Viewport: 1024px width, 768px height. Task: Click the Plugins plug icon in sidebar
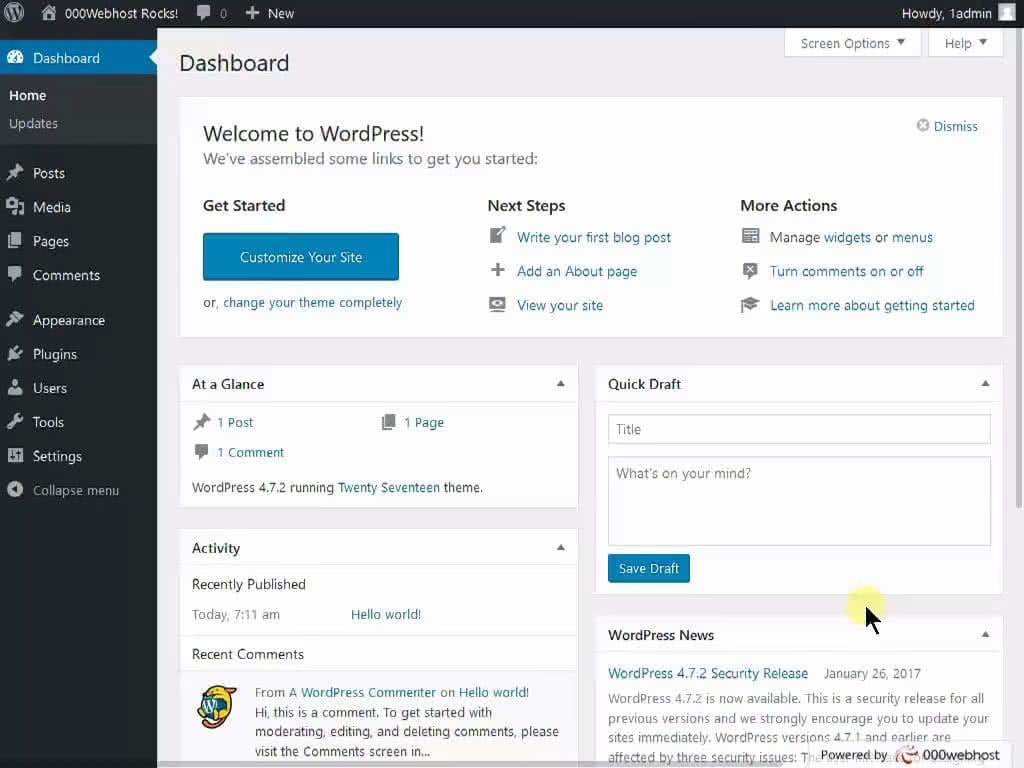point(15,353)
